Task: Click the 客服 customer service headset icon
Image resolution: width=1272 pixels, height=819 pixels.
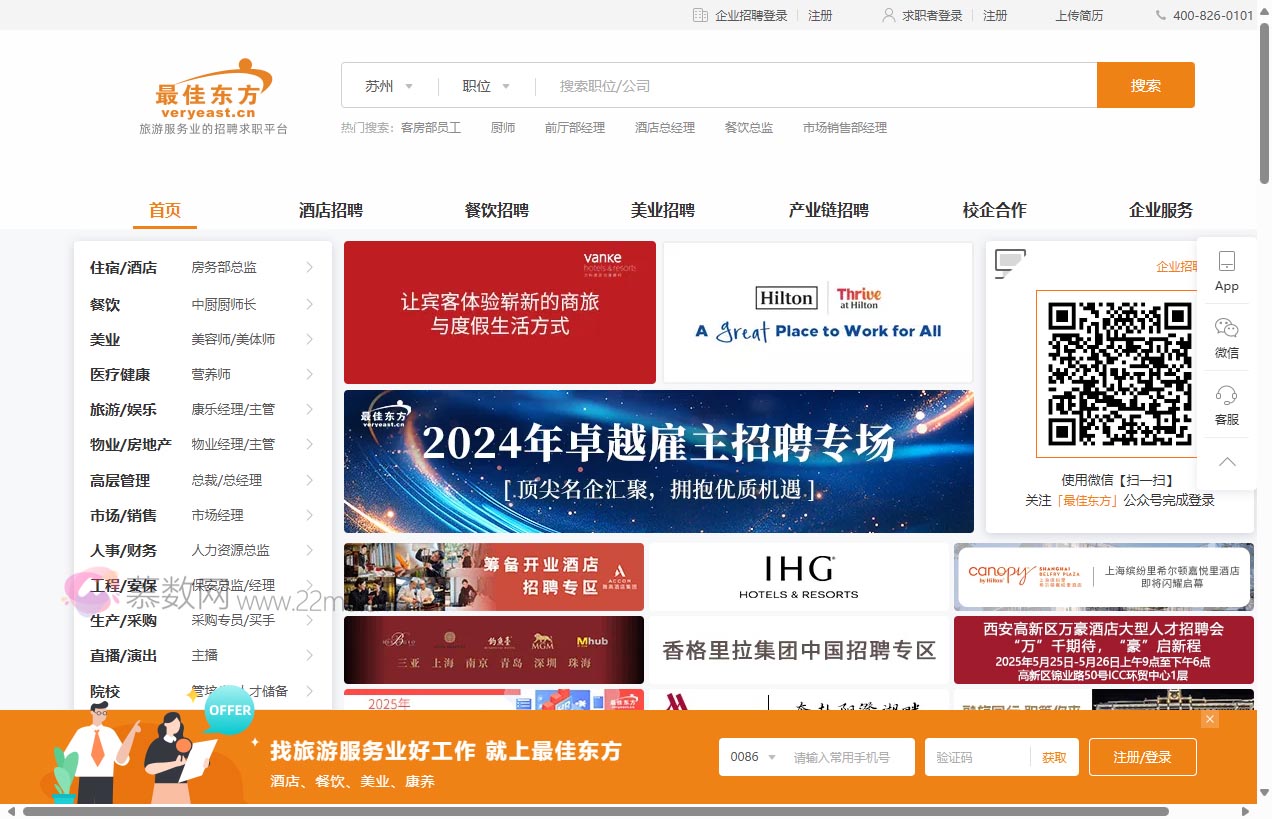Action: pyautogui.click(x=1226, y=400)
